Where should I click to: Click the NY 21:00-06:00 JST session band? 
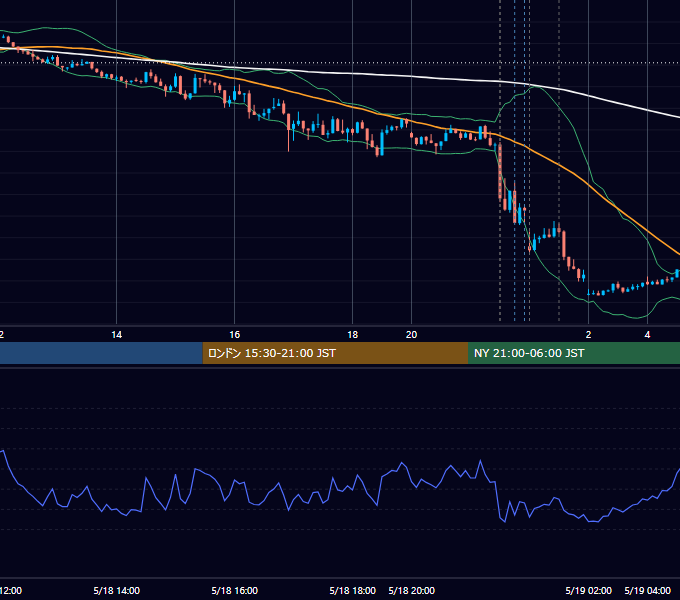pos(574,353)
